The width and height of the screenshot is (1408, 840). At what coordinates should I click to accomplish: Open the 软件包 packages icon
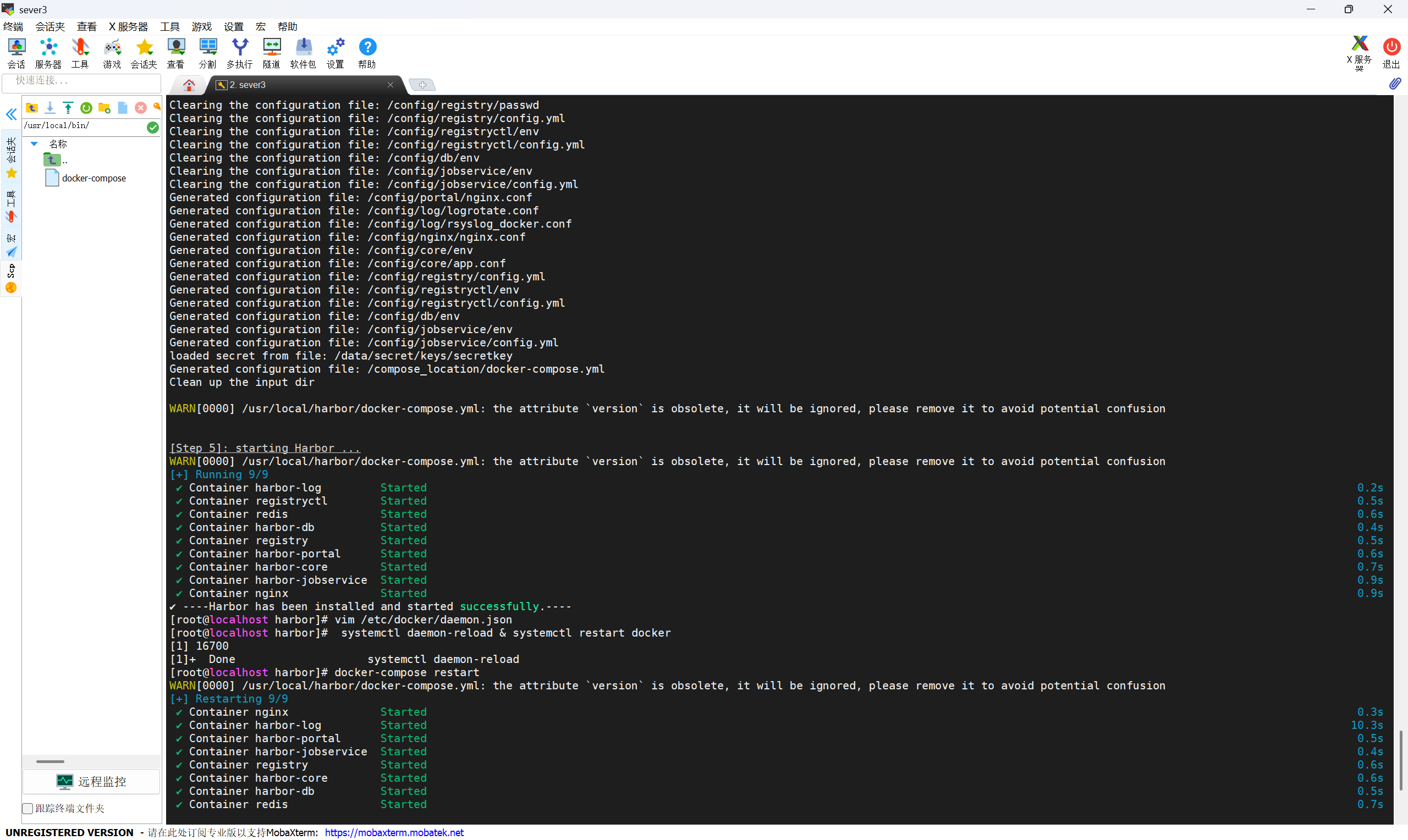[x=303, y=53]
